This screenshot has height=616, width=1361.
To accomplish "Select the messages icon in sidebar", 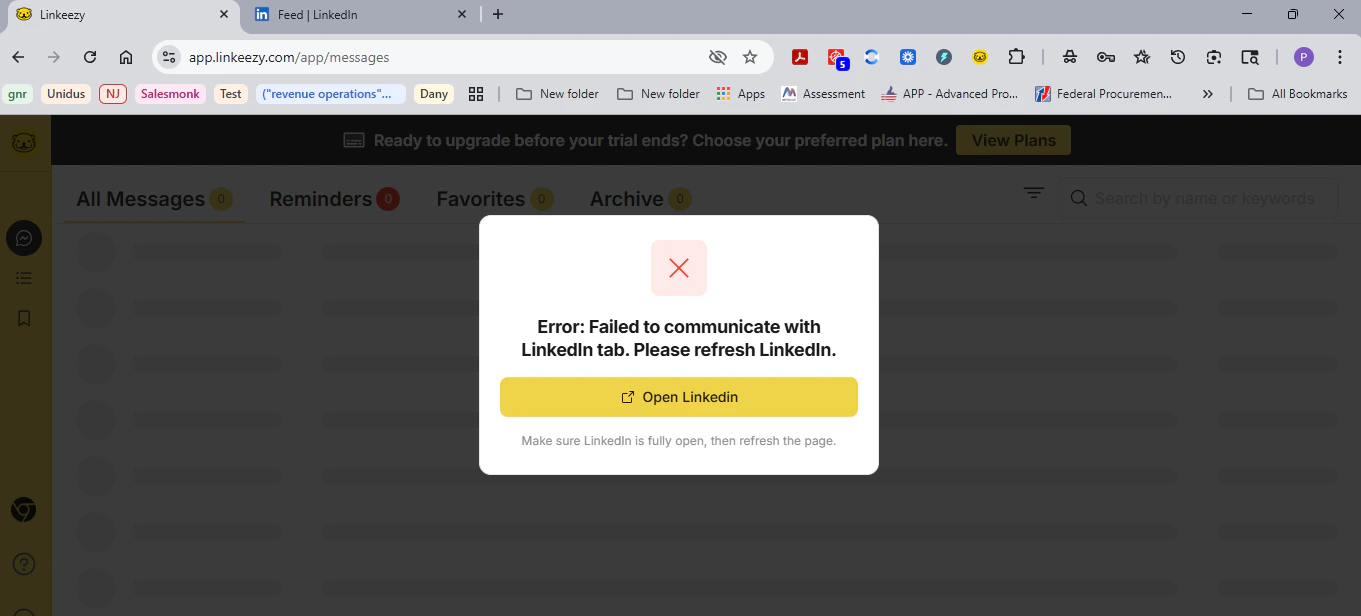I will pyautogui.click(x=24, y=238).
